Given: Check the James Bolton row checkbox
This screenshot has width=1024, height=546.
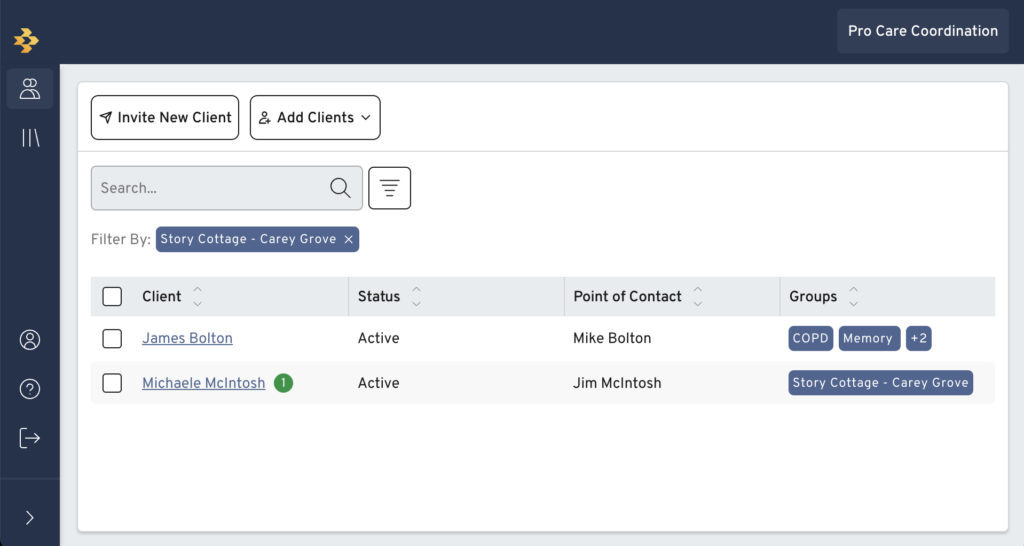Looking at the screenshot, I should pyautogui.click(x=112, y=338).
